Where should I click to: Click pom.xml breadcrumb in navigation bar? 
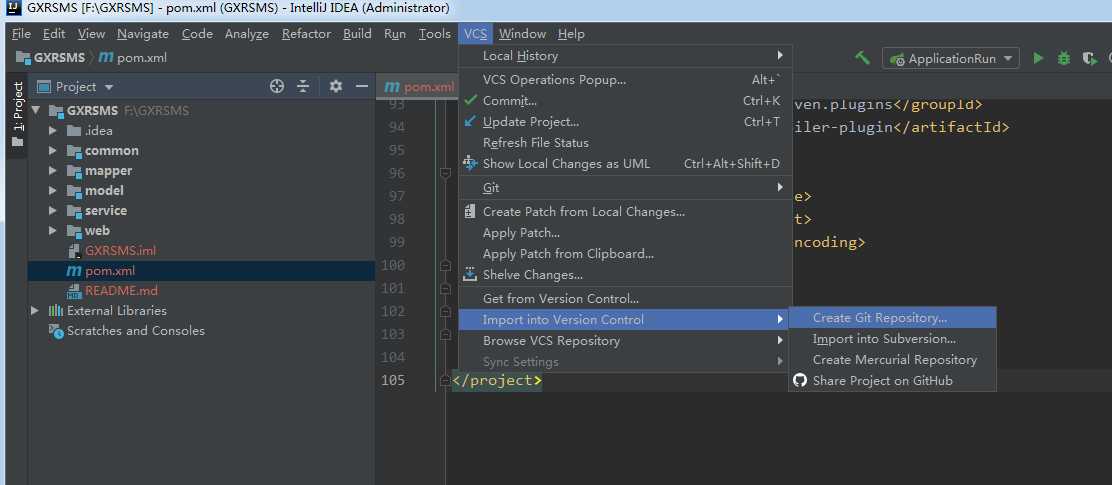[x=133, y=57]
